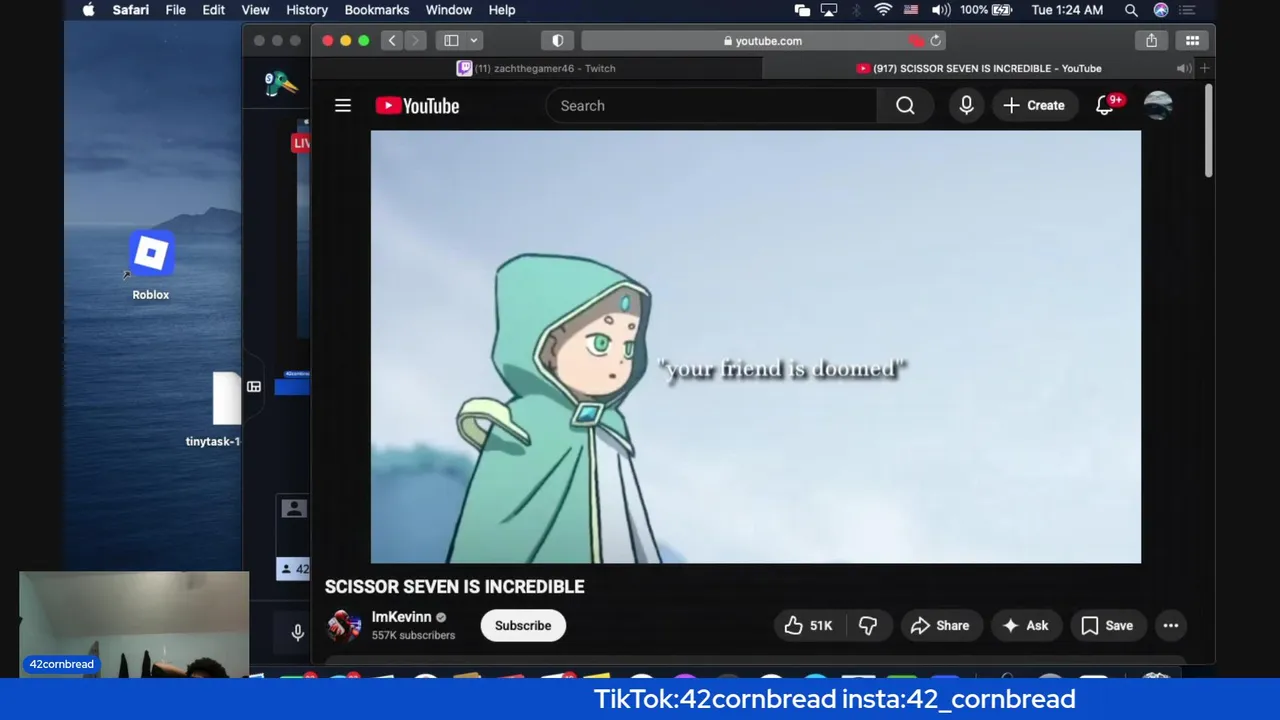Click the YouTube video player
Image resolution: width=1280 pixels, height=720 pixels.
[x=755, y=347]
